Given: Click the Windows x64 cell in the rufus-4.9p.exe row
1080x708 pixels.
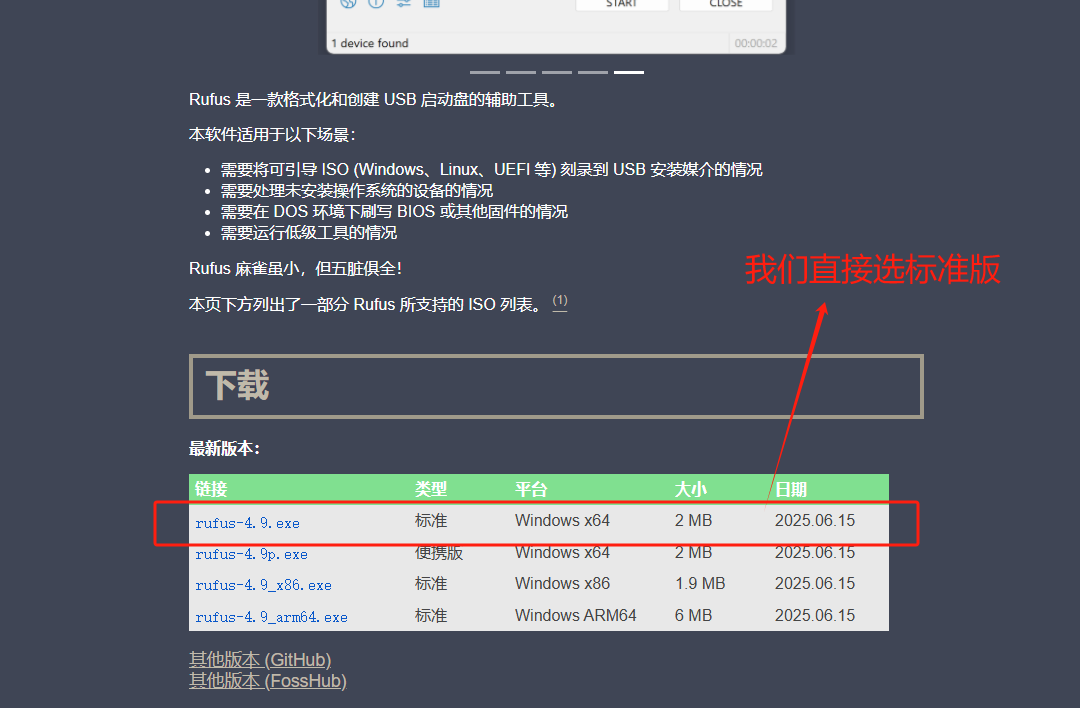Looking at the screenshot, I should coord(562,552).
